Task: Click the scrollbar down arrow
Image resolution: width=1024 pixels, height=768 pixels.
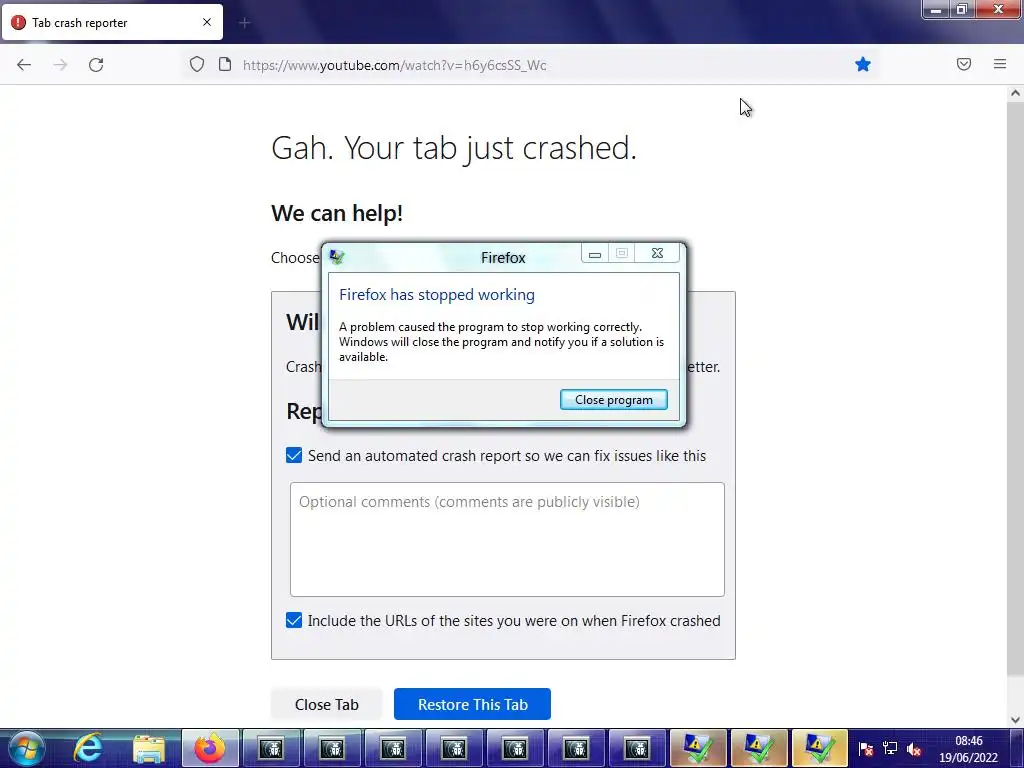Action: 1015,720
